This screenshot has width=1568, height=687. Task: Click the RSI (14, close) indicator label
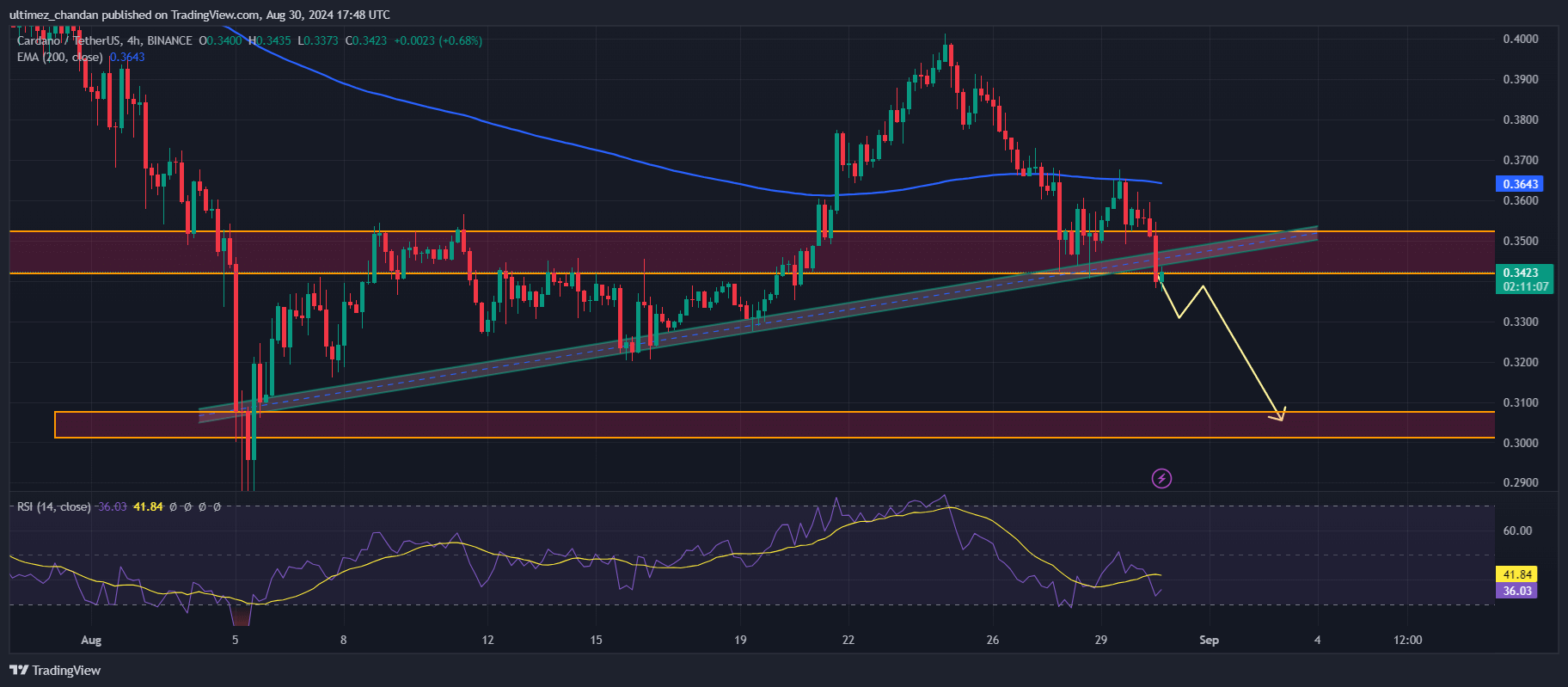[53, 506]
